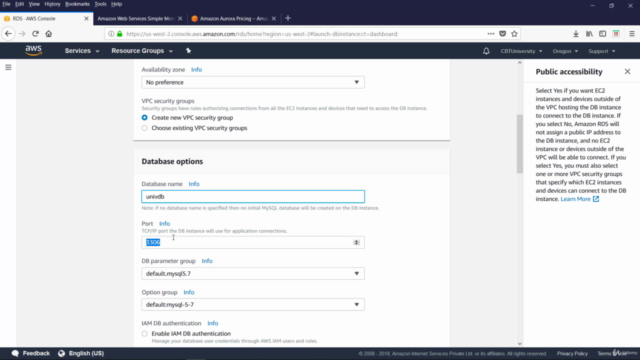Viewport: 640px width, 360px height.
Task: Open the CBTUniversity account dropdown
Action: pos(521,51)
